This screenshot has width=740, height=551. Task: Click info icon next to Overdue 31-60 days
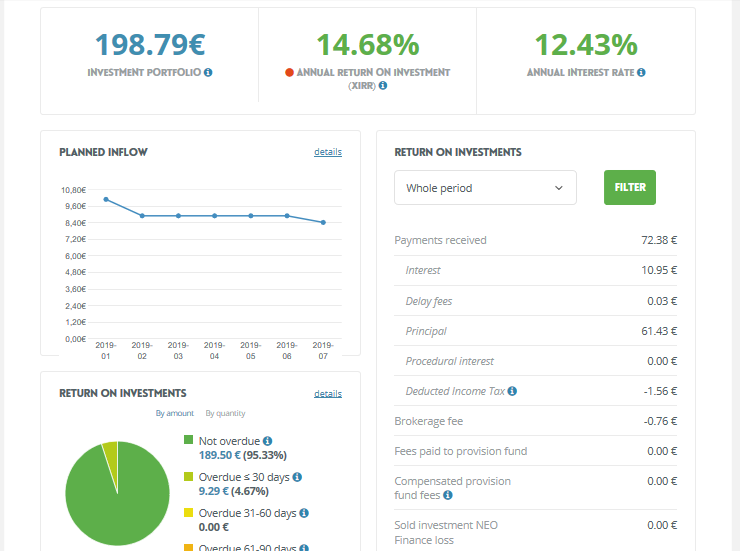pos(304,514)
